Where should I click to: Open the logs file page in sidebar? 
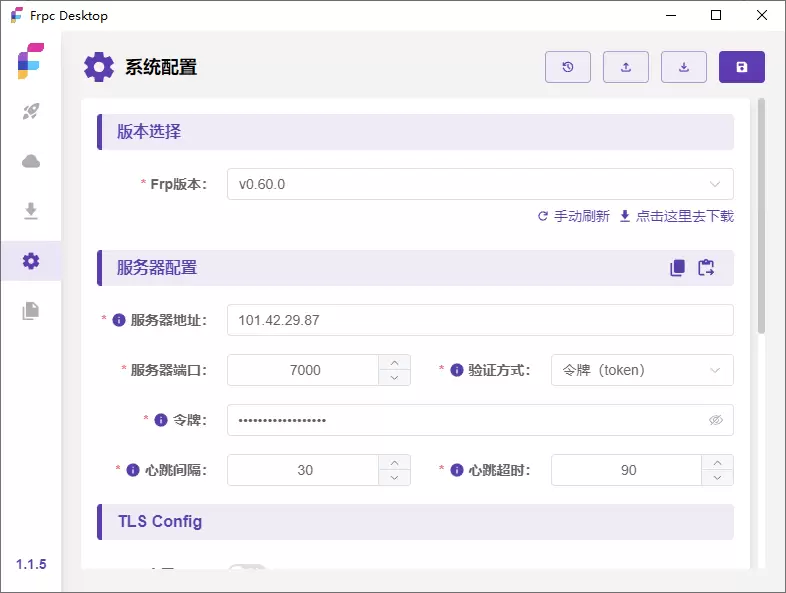tap(31, 311)
